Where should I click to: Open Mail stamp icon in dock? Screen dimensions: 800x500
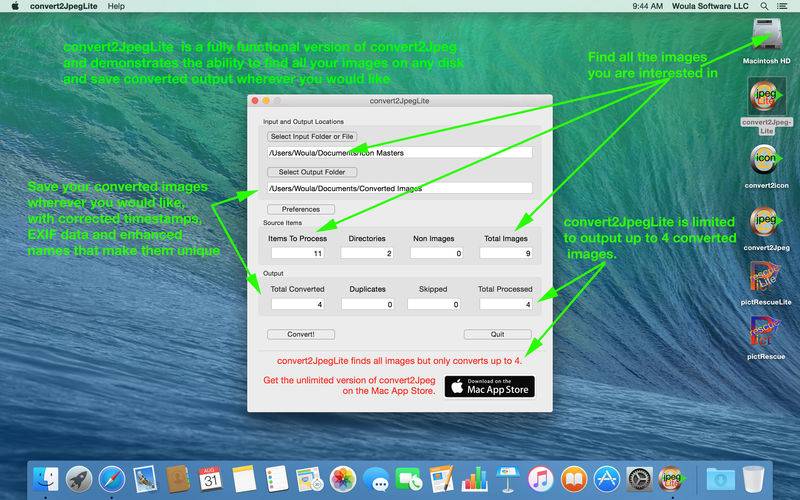(145, 479)
